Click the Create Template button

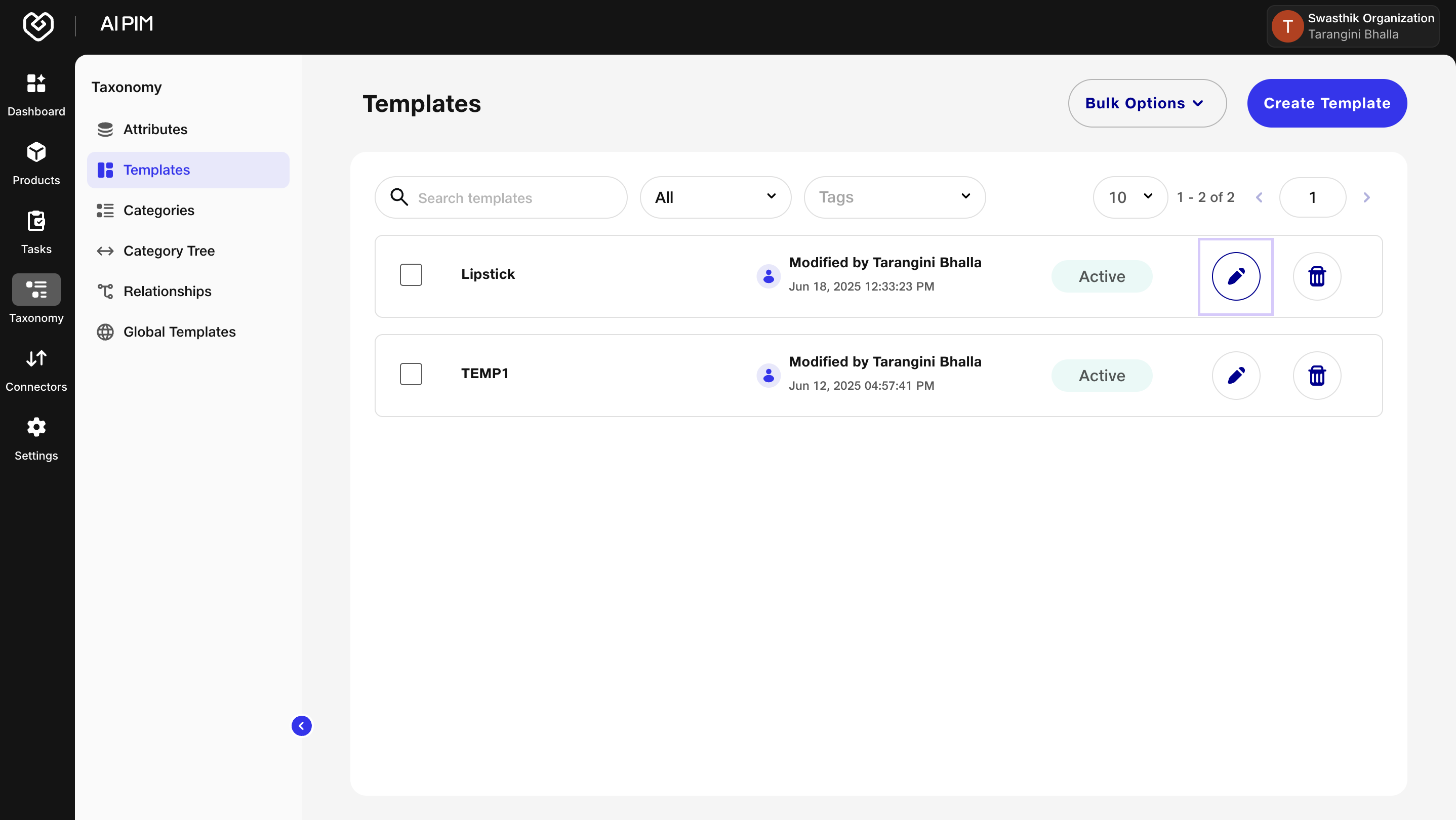pyautogui.click(x=1326, y=103)
